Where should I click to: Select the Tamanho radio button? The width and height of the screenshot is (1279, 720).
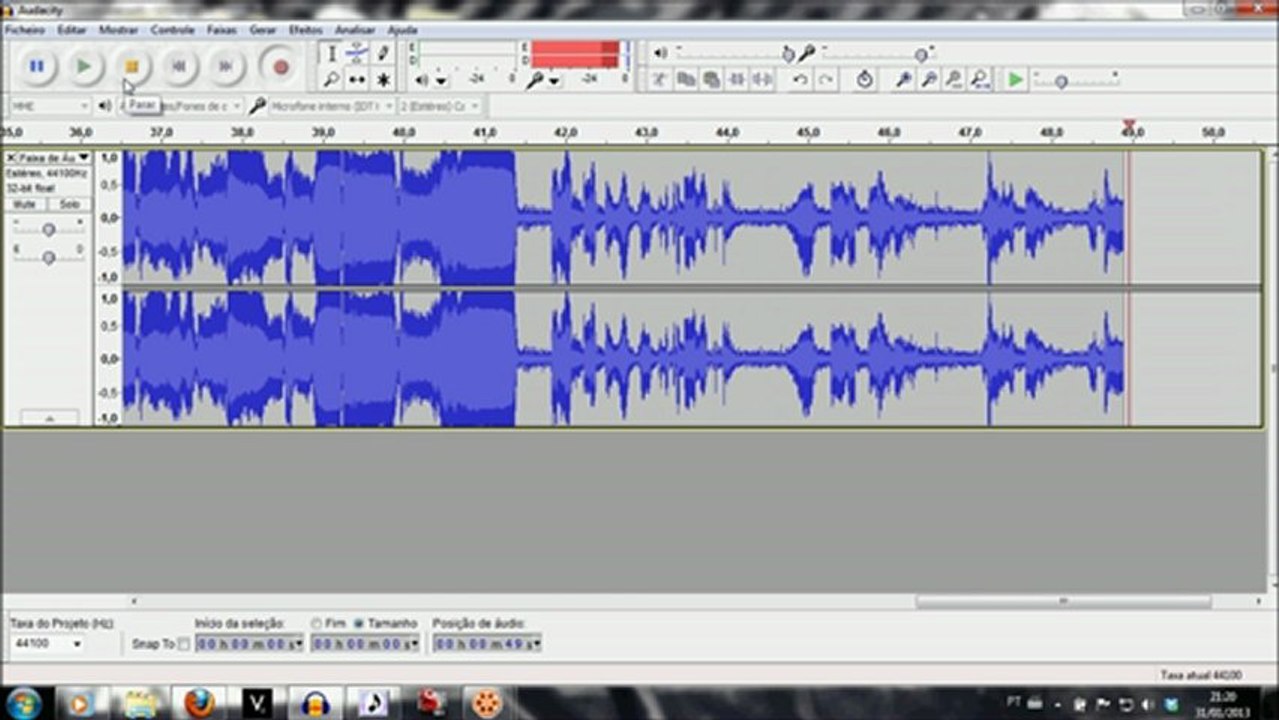coord(359,623)
